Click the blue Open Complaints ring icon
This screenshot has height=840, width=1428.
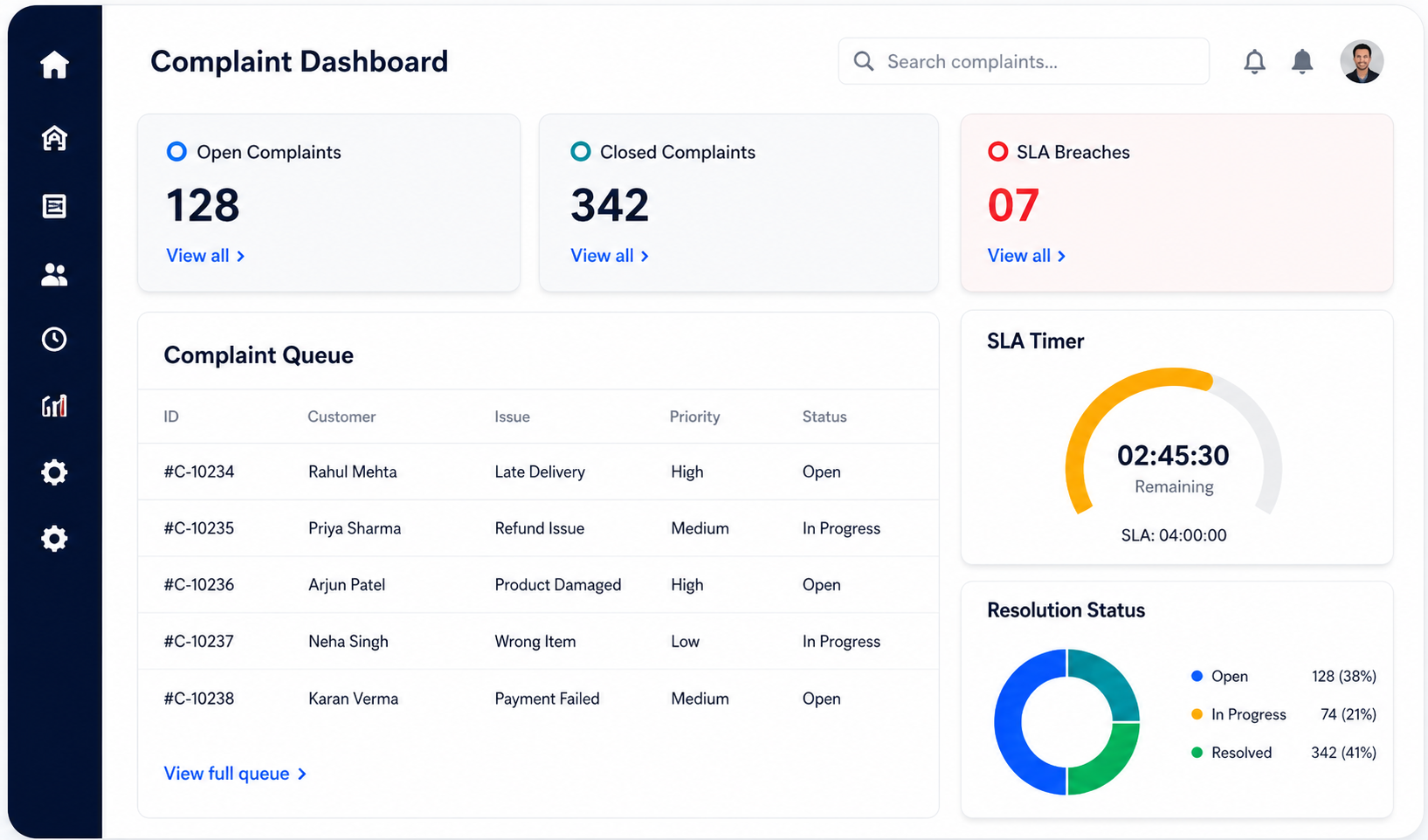coord(176,152)
